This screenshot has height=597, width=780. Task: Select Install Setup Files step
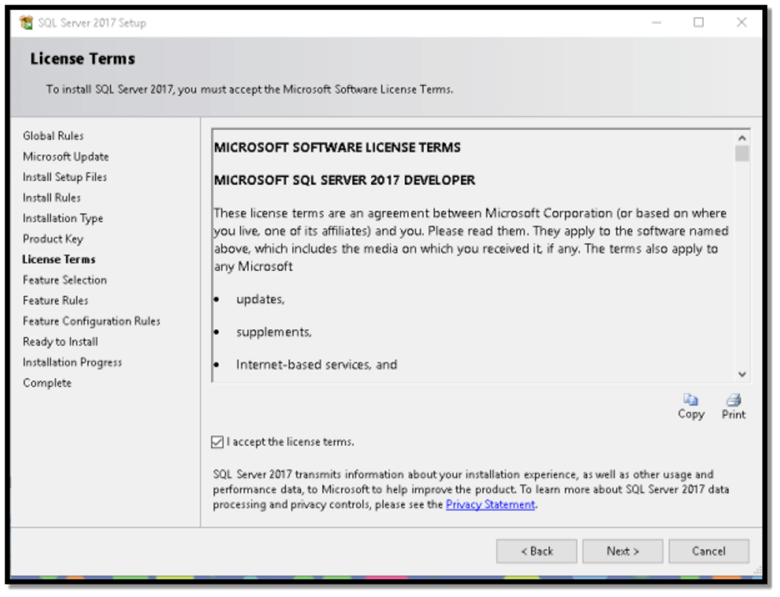coord(65,177)
